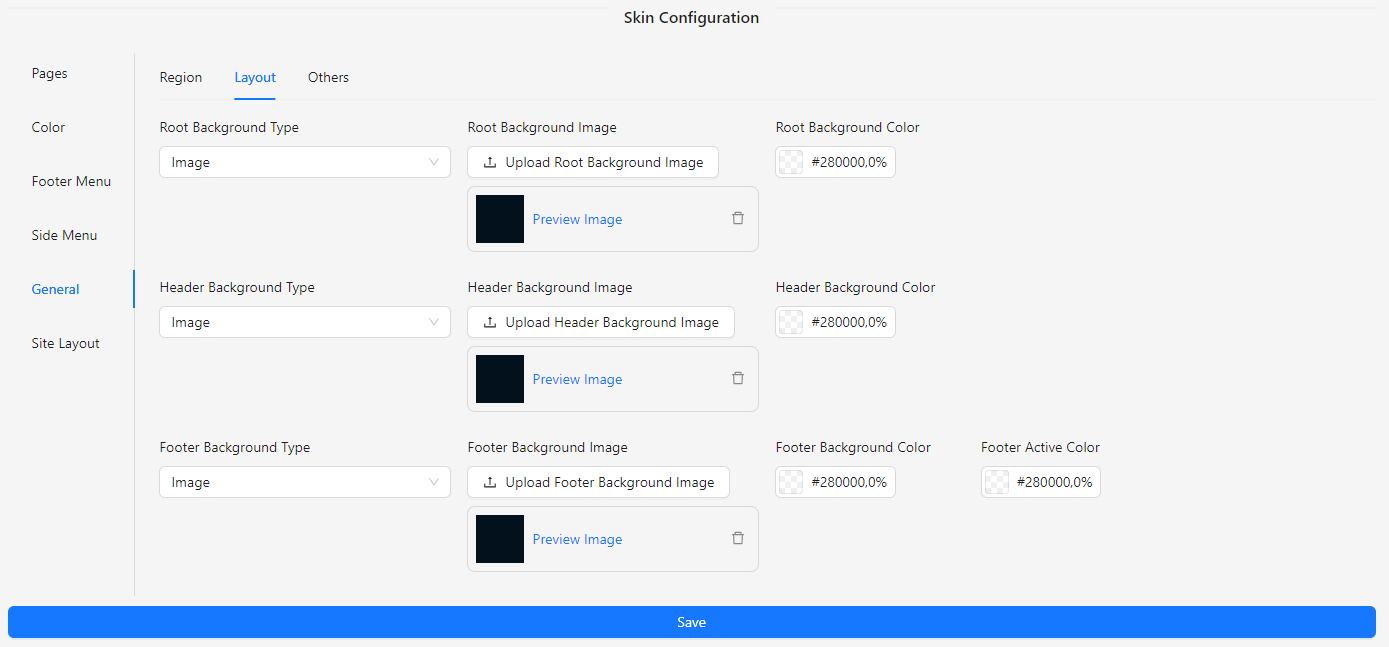Click trash icon for header background image
Viewport: 1389px width, 647px height.
coord(738,378)
